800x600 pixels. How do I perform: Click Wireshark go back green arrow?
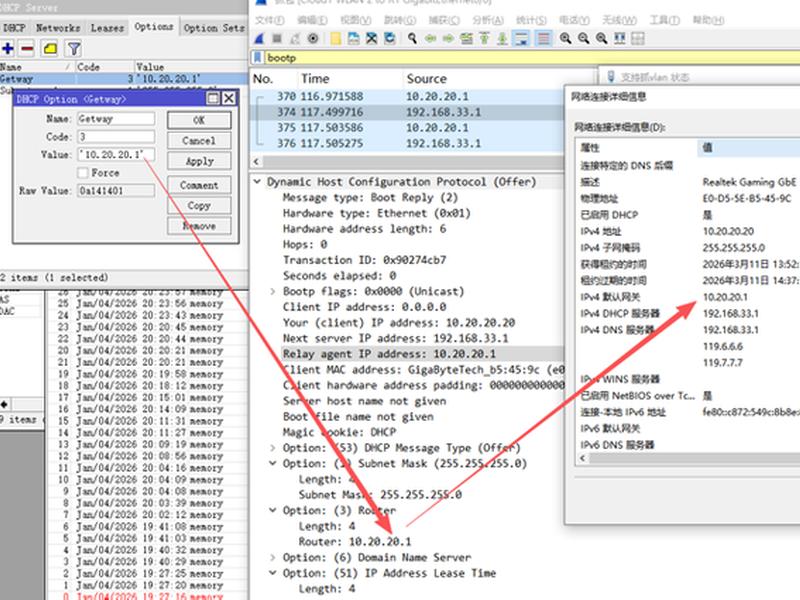pyautogui.click(x=430, y=38)
